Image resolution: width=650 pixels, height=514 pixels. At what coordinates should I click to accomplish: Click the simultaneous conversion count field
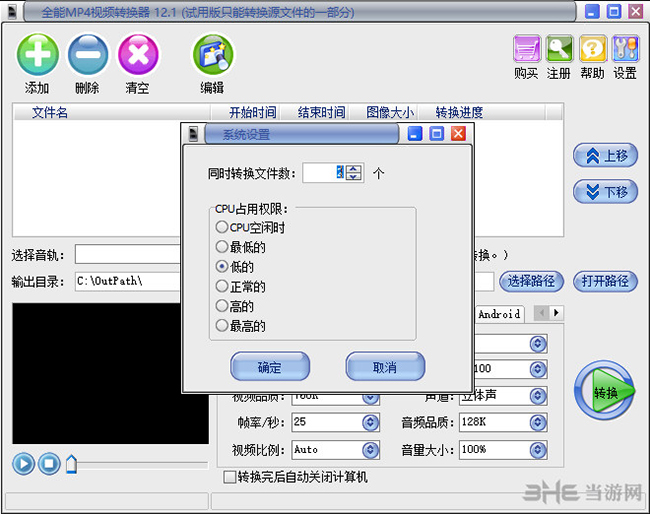pos(324,172)
